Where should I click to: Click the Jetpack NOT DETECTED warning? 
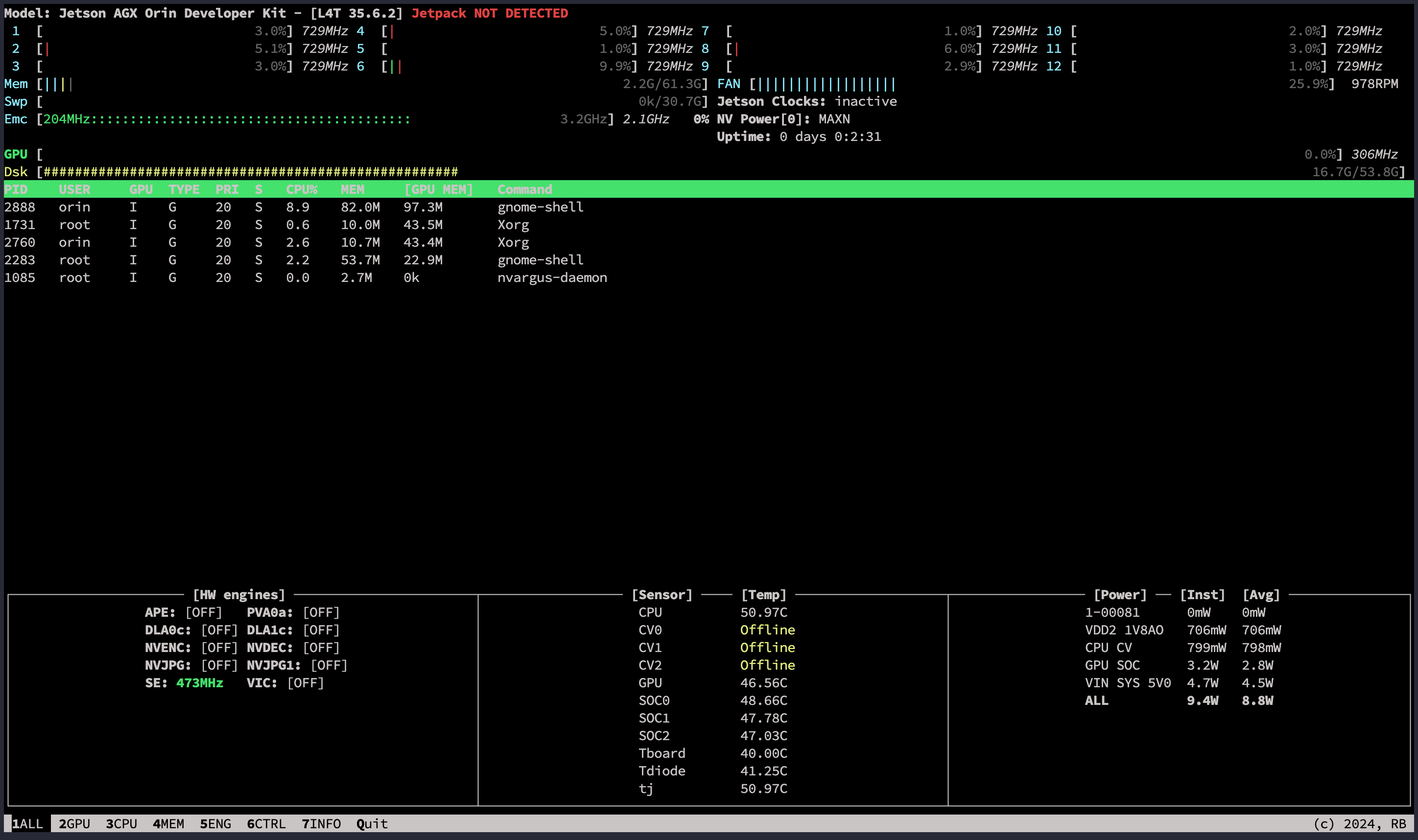point(489,13)
